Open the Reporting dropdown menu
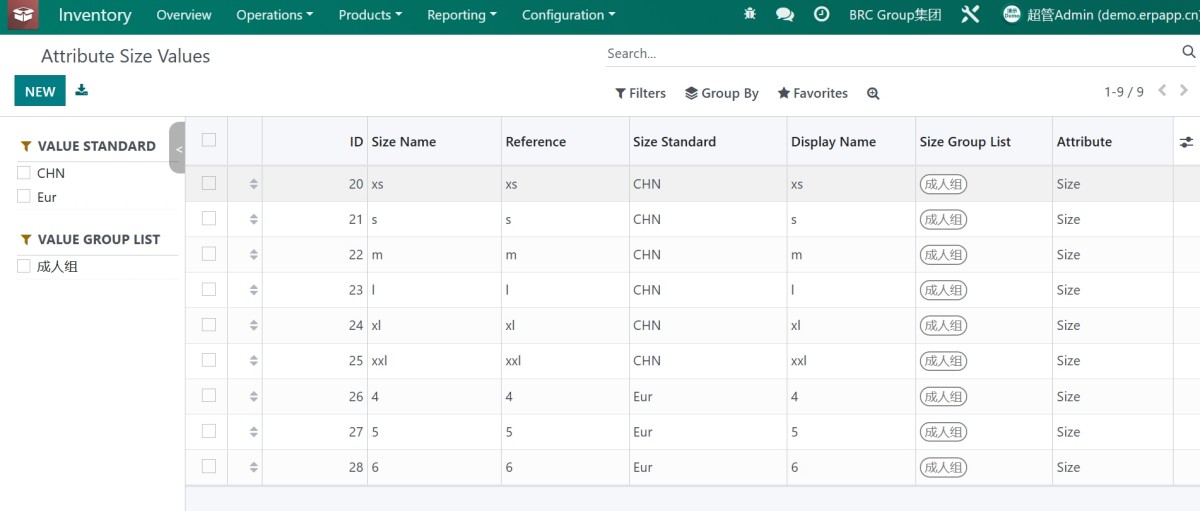The width and height of the screenshot is (1200, 511). [x=462, y=15]
